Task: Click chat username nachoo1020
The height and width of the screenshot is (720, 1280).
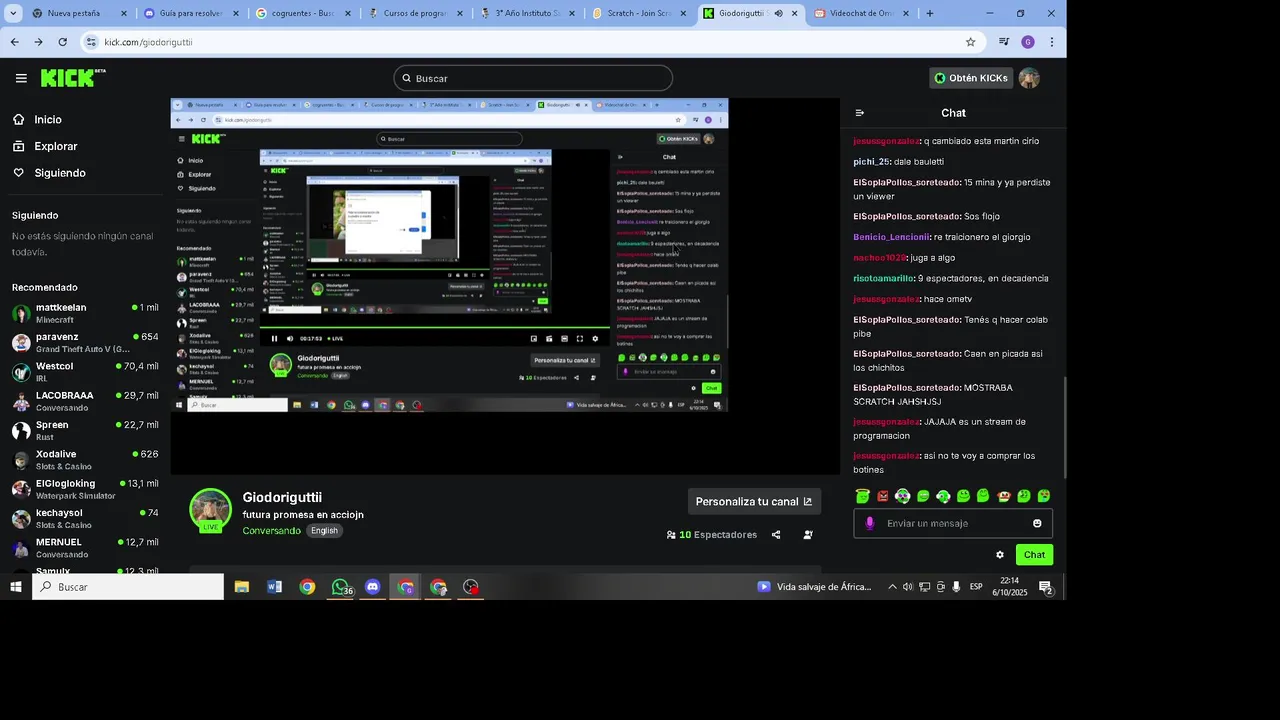Action: (x=879, y=258)
